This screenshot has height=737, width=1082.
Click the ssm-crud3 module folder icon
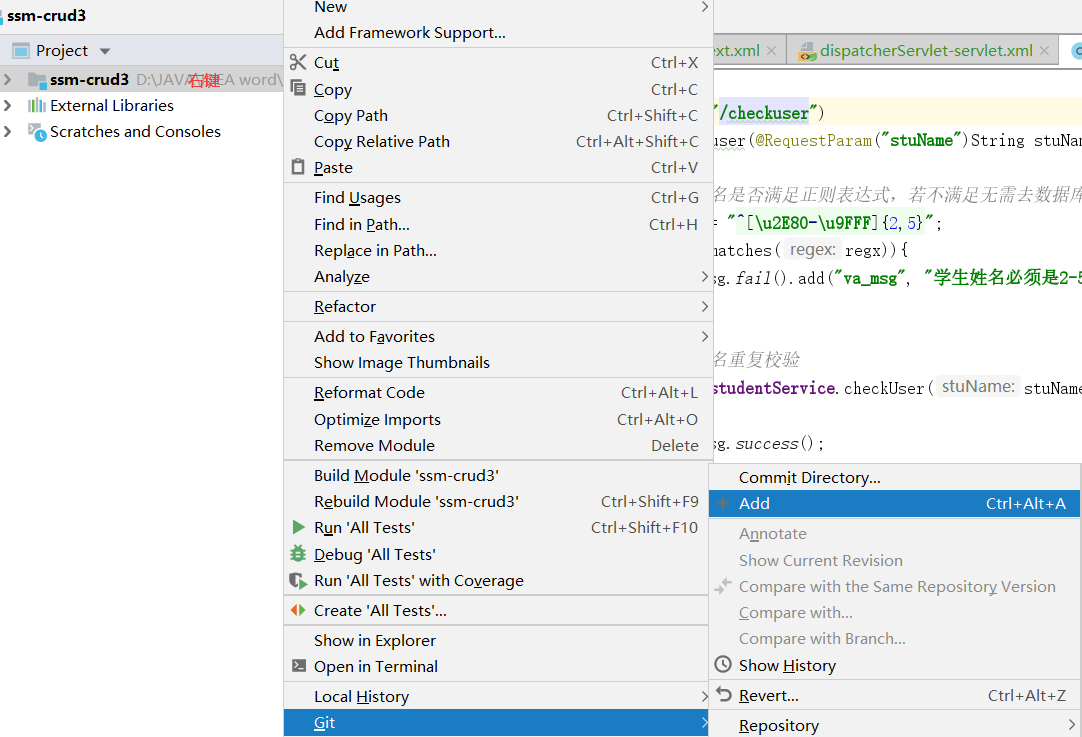(37, 80)
